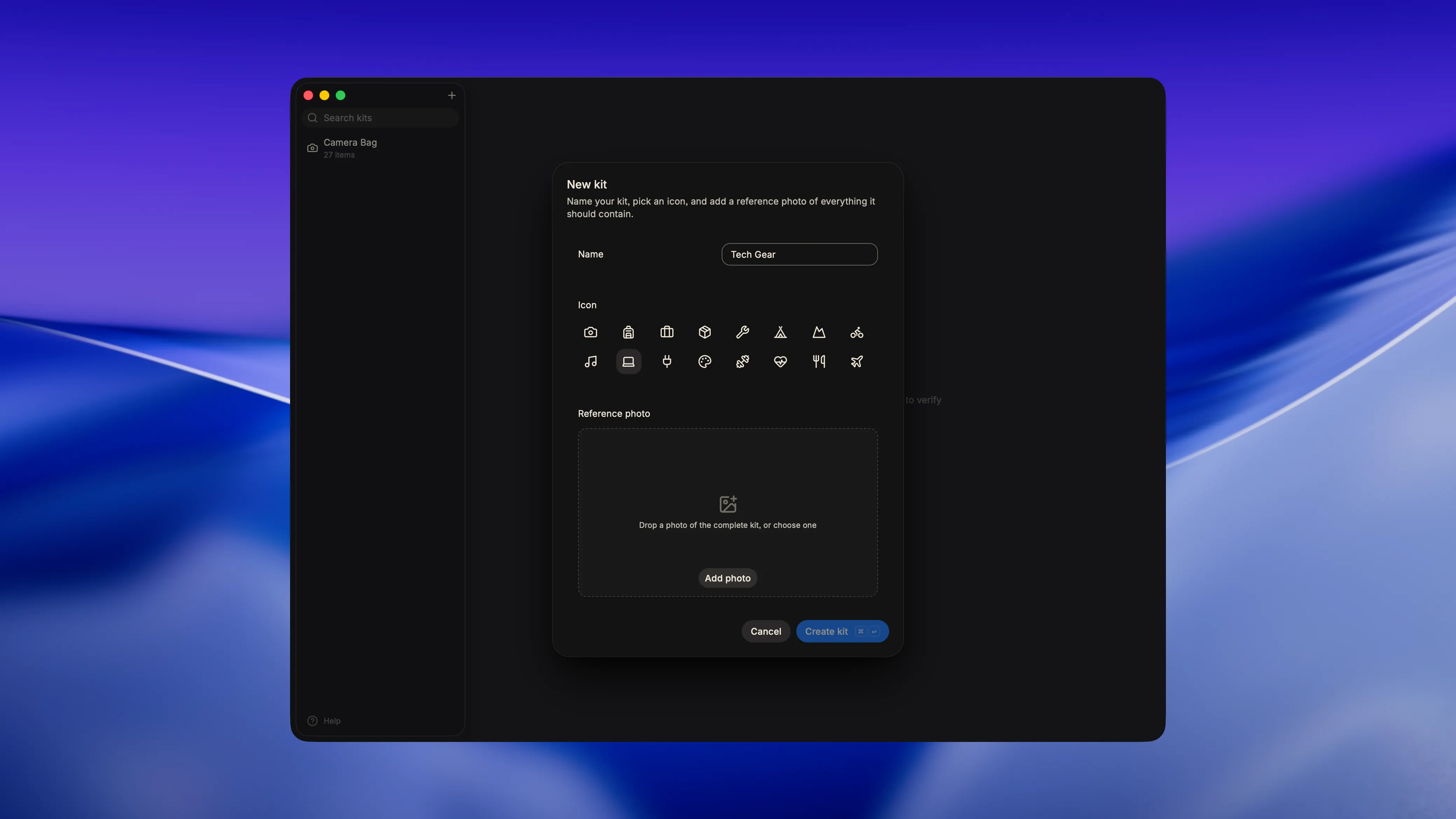Focus the Name field containing Tech Gear
The width and height of the screenshot is (1456, 819).
799,254
